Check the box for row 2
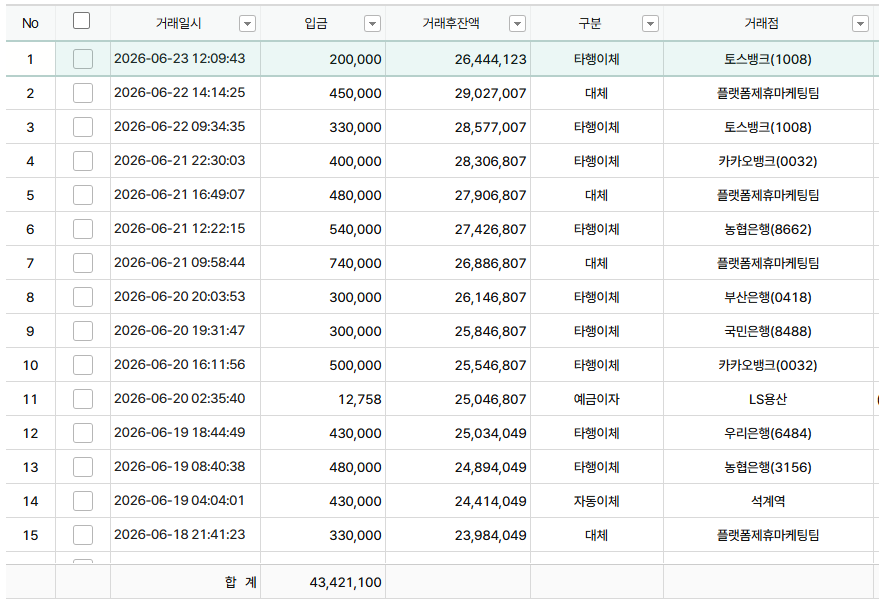This screenshot has height=602, width=879. [x=83, y=93]
